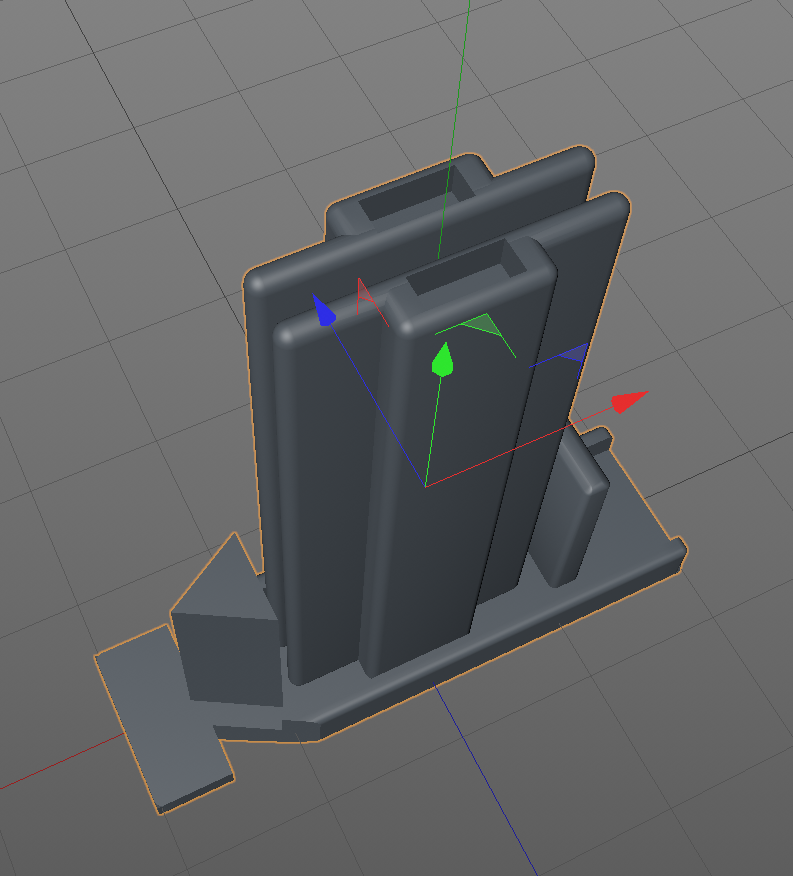Click the red X-axis arrow handle
The height and width of the screenshot is (876, 793).
630,402
